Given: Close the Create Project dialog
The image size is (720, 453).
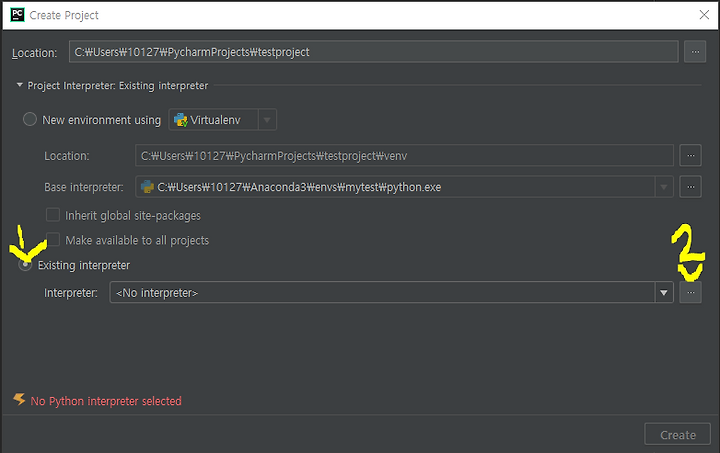Looking at the screenshot, I should point(704,15).
